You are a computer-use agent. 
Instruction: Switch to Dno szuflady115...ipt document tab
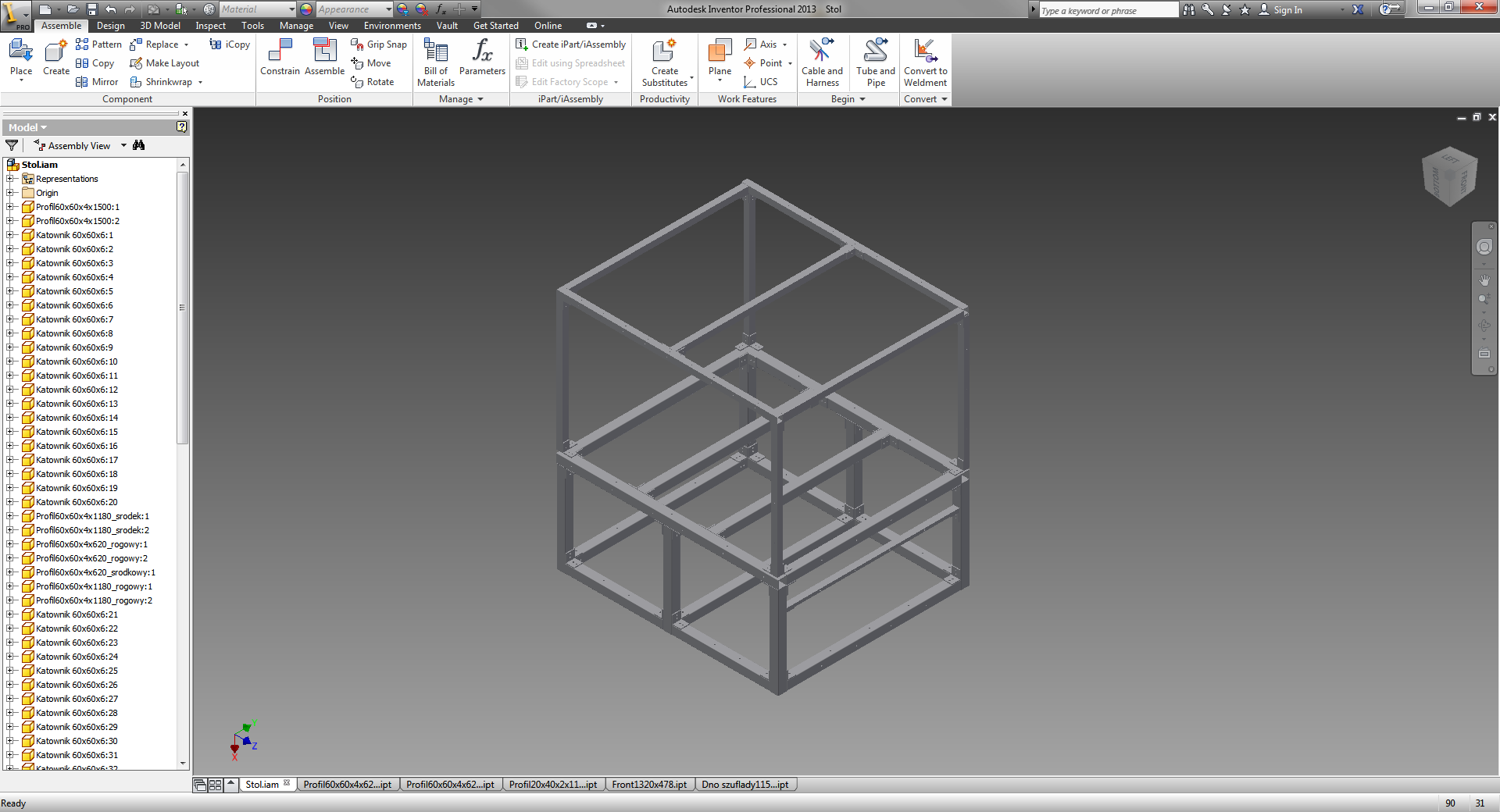tap(745, 785)
